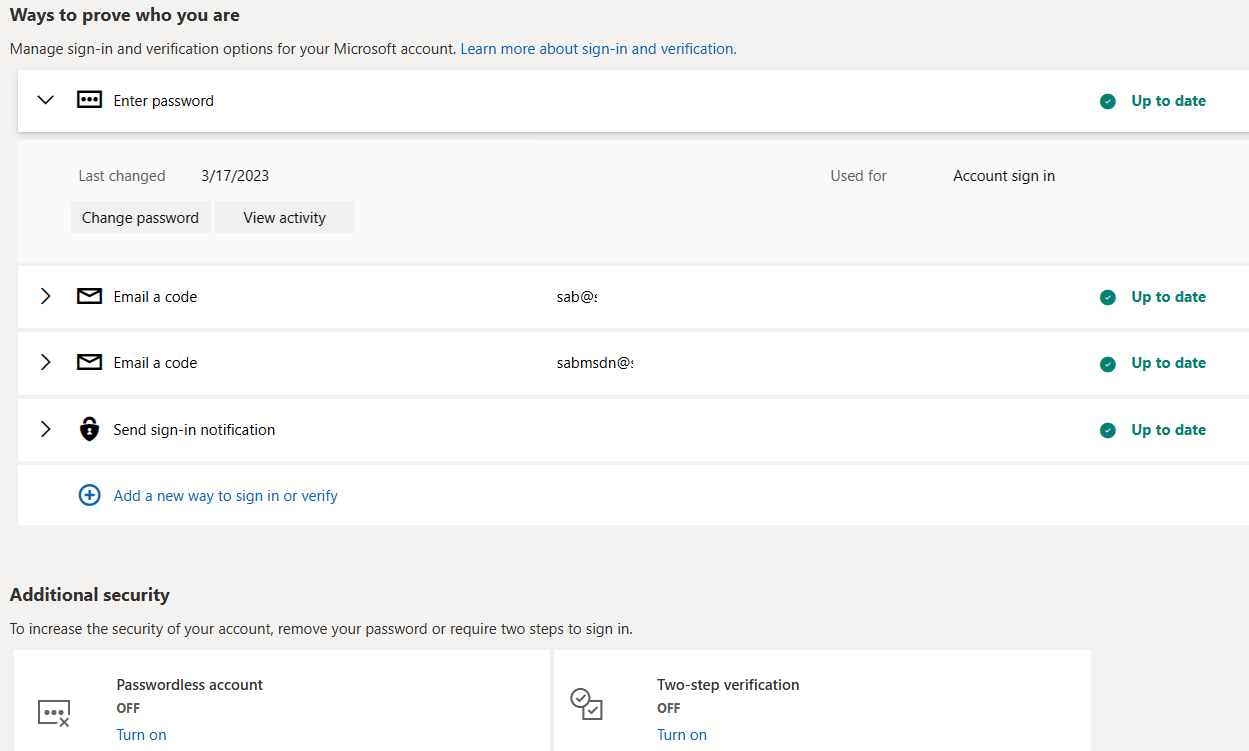Screen dimensions: 1249x751
Task: Click the lock icon for sign-in notification
Action: [x=90, y=429]
